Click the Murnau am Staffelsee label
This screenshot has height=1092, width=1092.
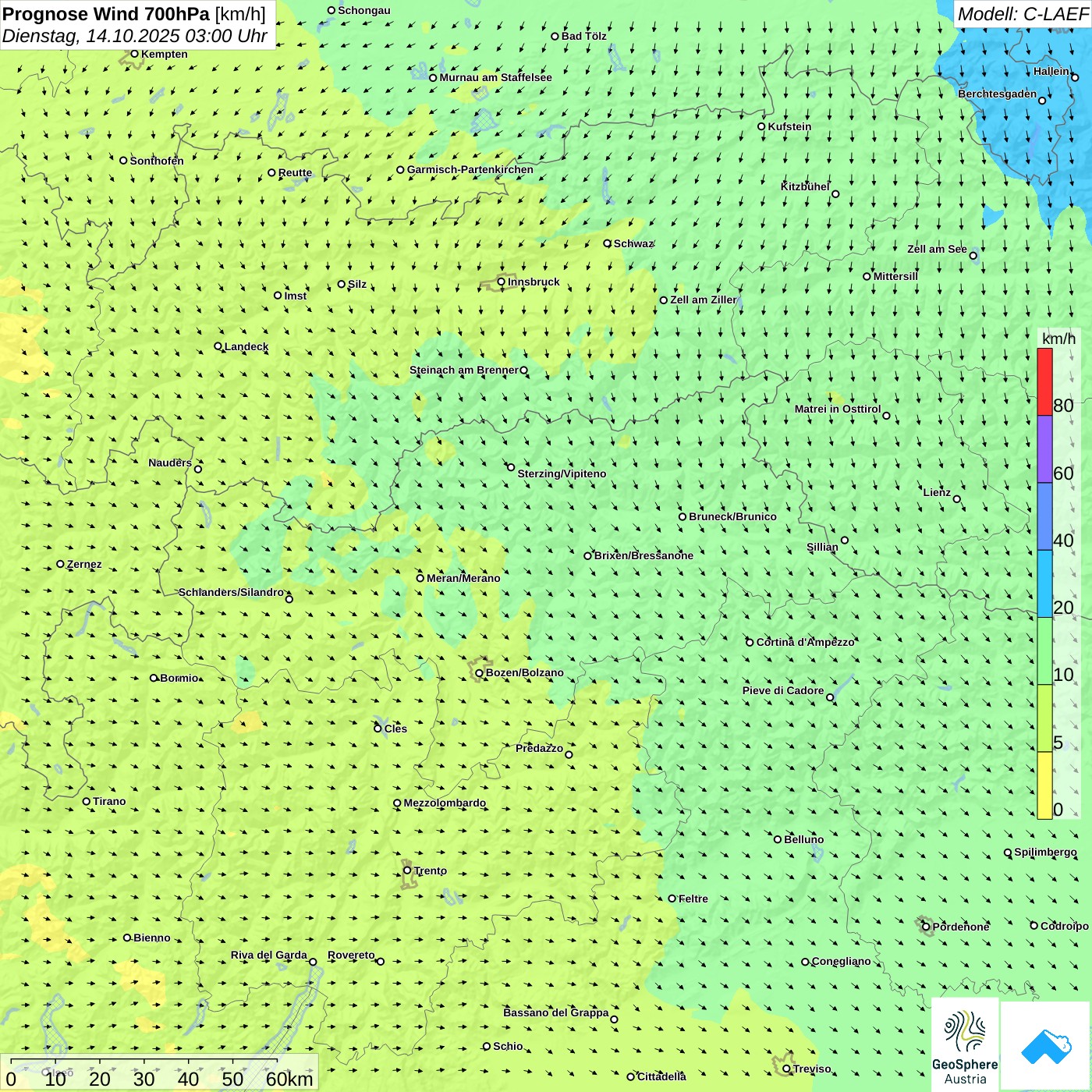point(495,77)
